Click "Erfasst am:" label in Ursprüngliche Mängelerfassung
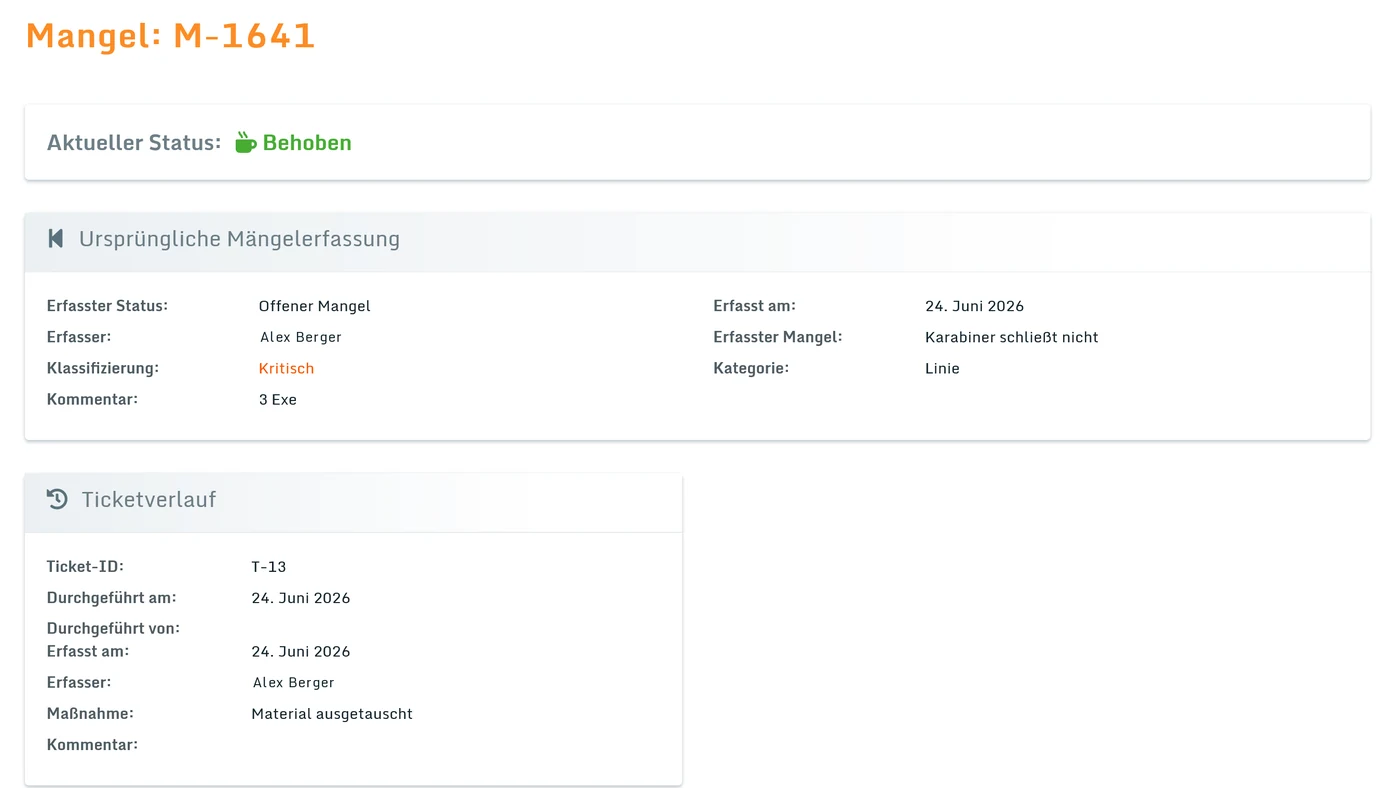This screenshot has width=1400, height=788. (x=755, y=306)
